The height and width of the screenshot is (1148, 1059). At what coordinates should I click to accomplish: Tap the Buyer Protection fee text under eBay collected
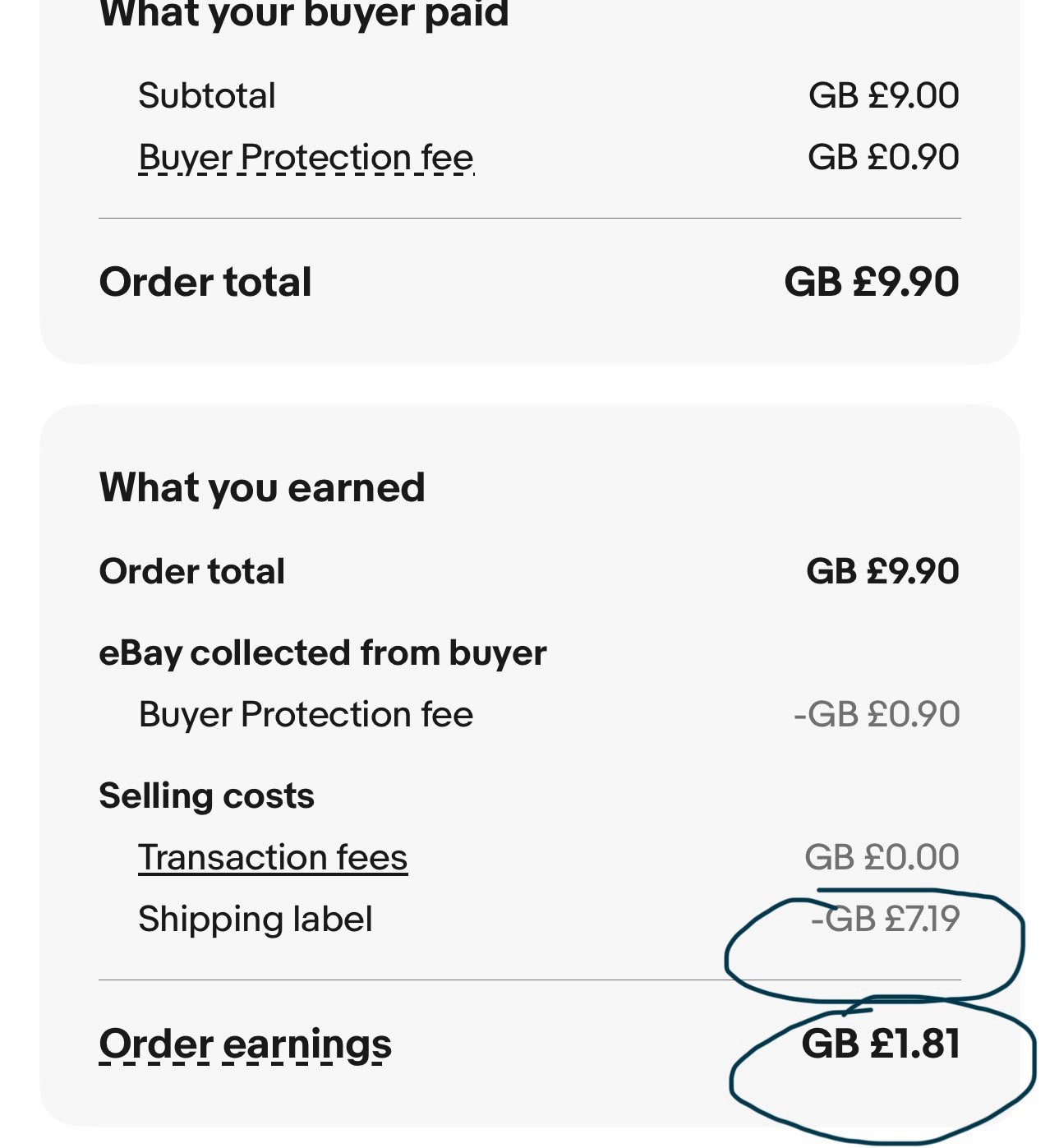click(306, 714)
